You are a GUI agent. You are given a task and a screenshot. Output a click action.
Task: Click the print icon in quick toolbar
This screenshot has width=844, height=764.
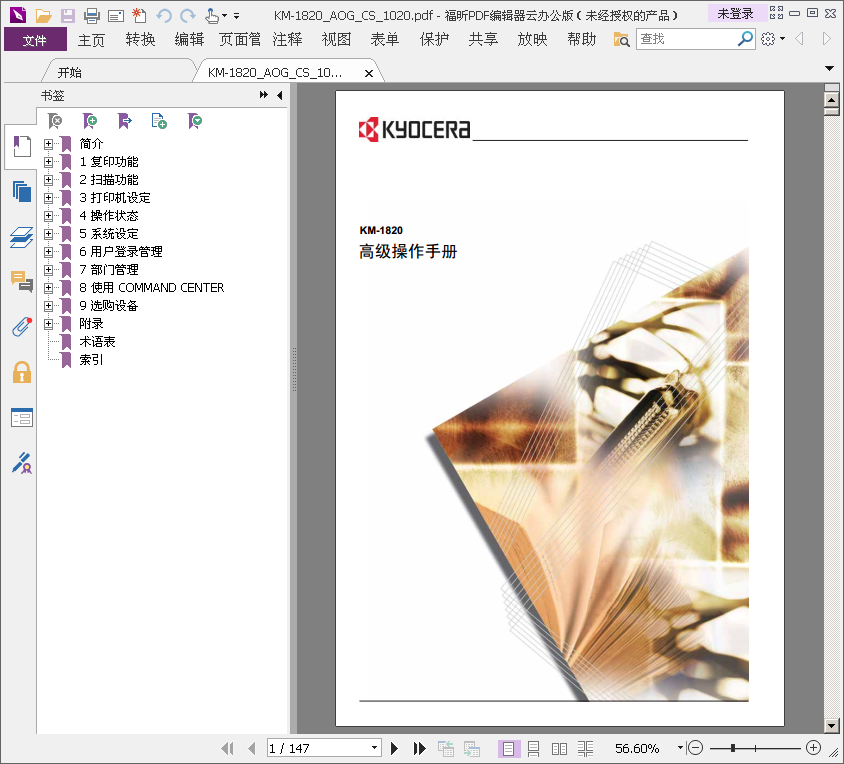pos(92,16)
